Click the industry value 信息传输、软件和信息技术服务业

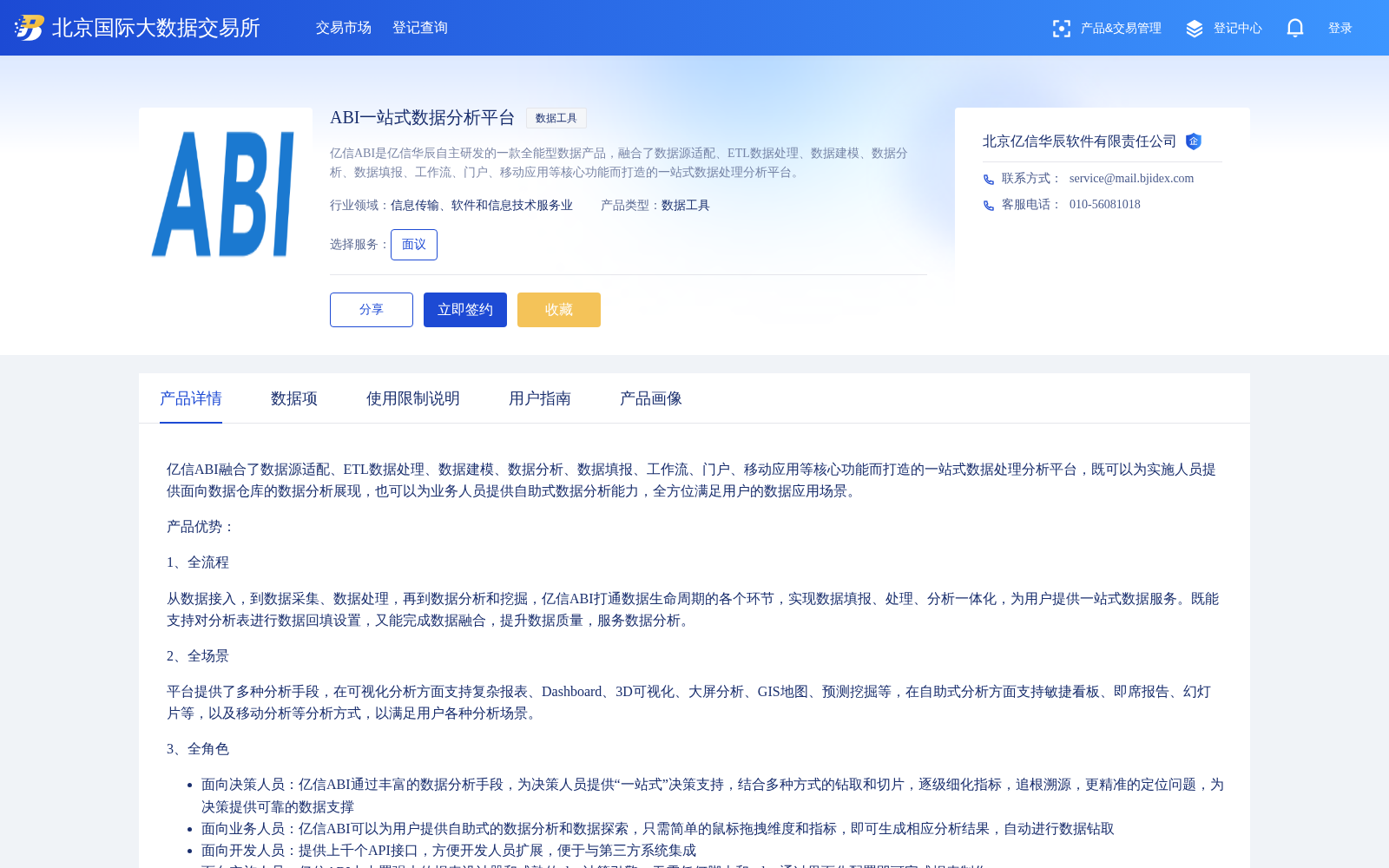[x=482, y=206]
